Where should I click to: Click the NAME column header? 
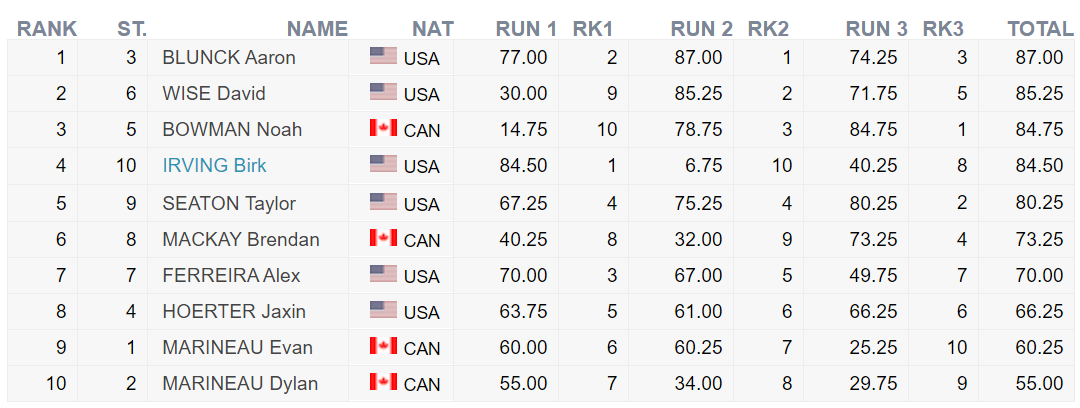[317, 29]
